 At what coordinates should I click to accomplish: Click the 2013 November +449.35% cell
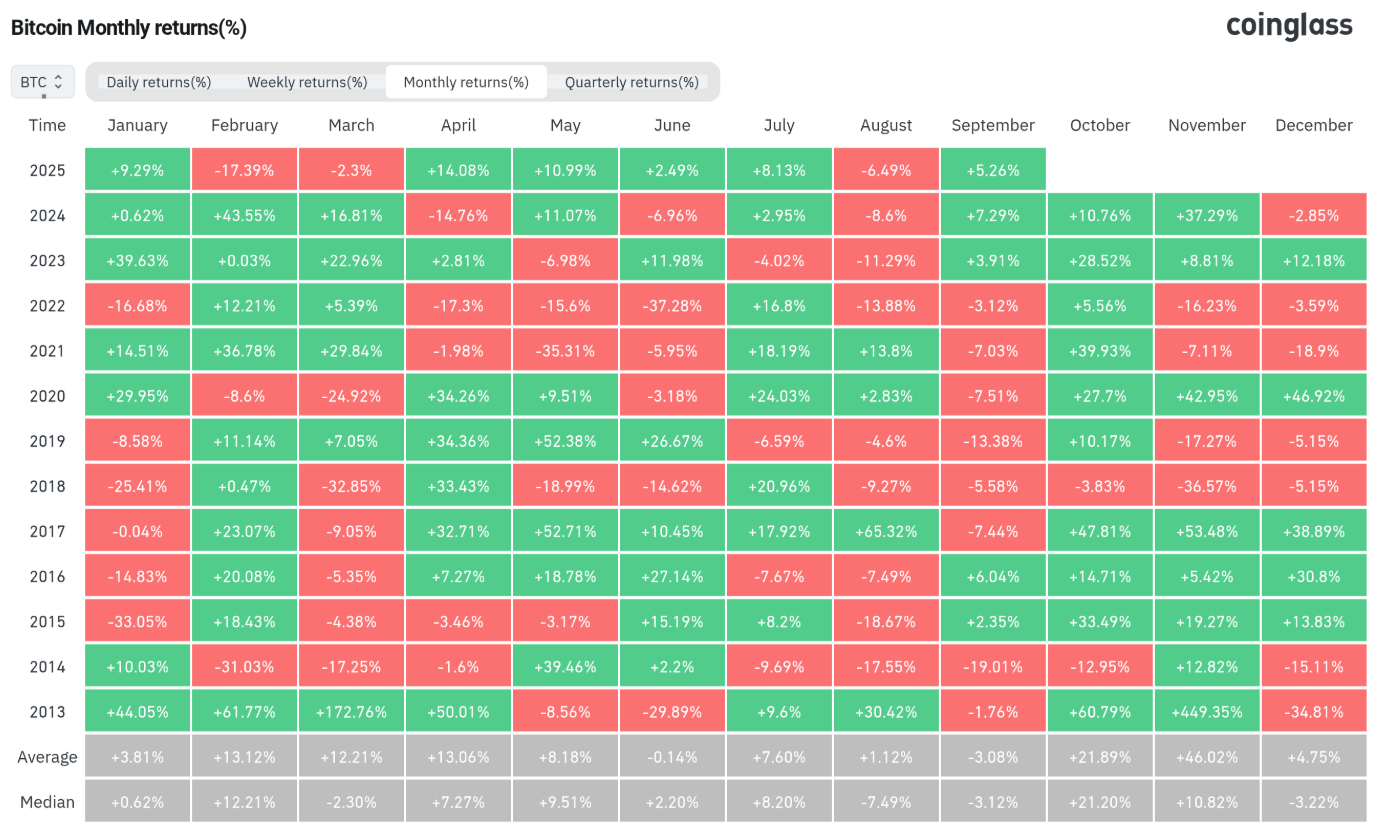(x=1207, y=712)
